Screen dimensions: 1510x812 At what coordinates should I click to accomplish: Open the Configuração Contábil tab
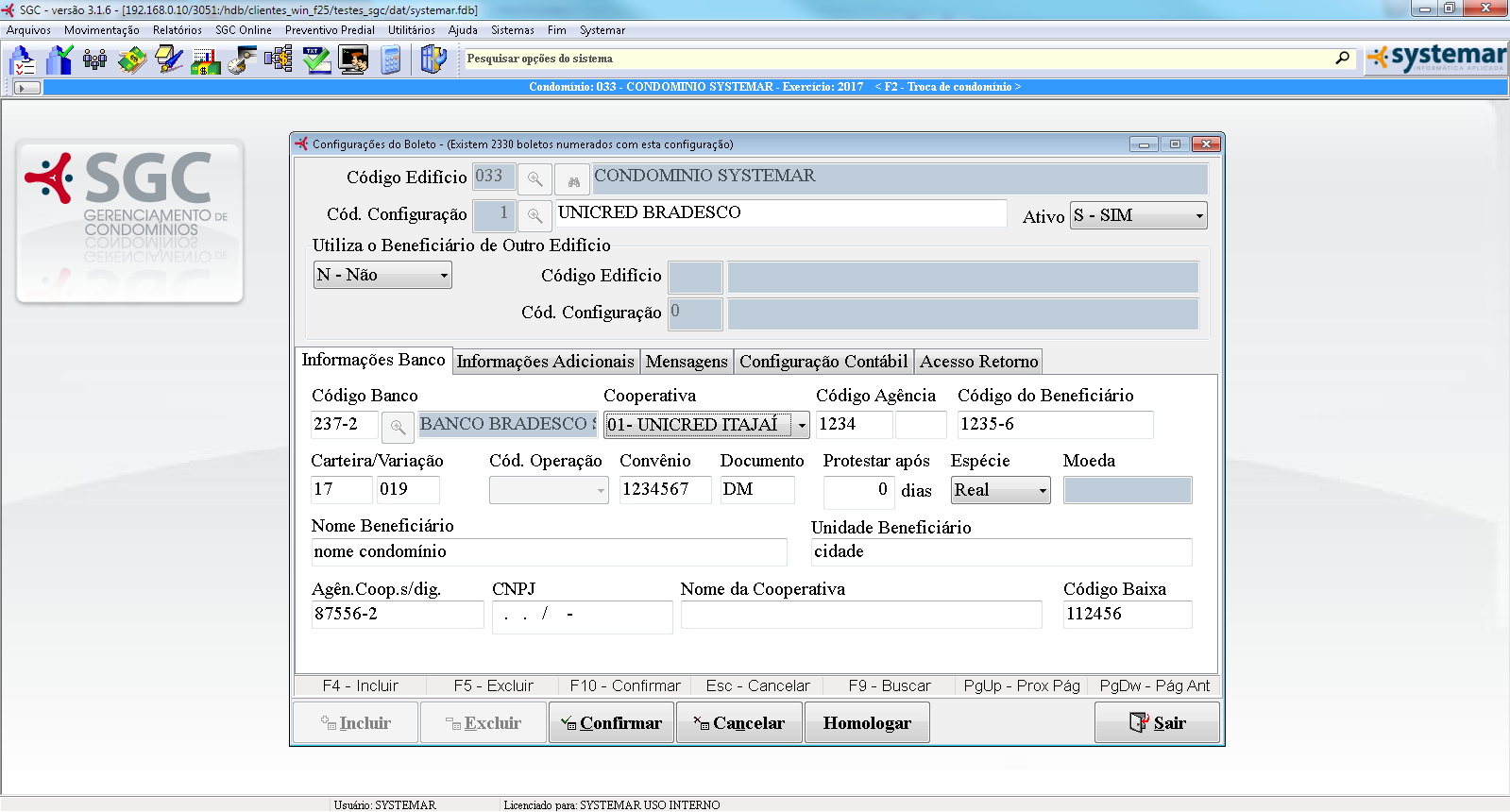click(823, 362)
